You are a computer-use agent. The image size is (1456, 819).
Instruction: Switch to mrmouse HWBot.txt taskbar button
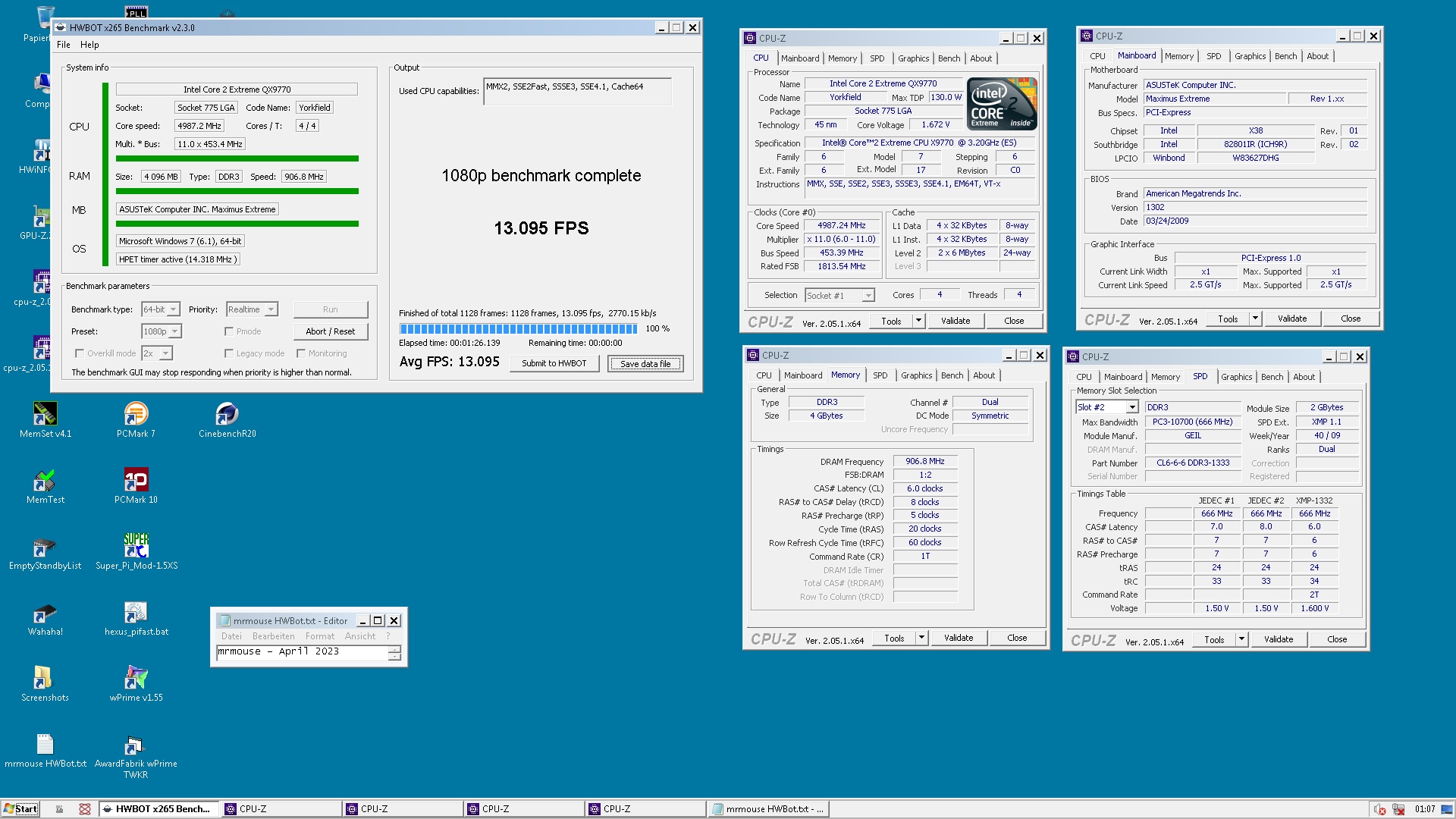pyautogui.click(x=768, y=808)
